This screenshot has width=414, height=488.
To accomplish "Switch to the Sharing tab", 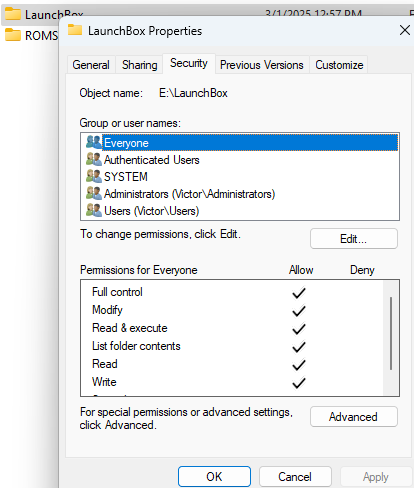I will (x=139, y=65).
